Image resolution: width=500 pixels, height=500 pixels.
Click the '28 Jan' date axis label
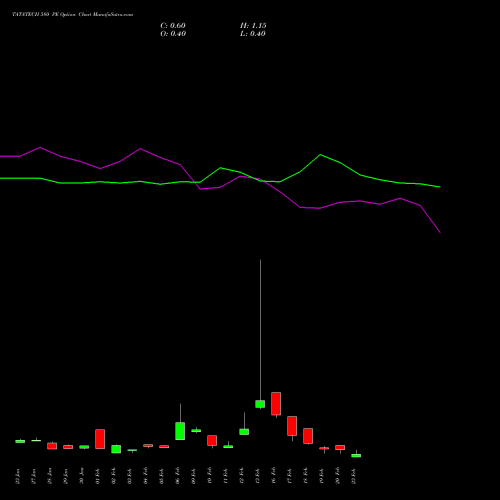pos(50,476)
